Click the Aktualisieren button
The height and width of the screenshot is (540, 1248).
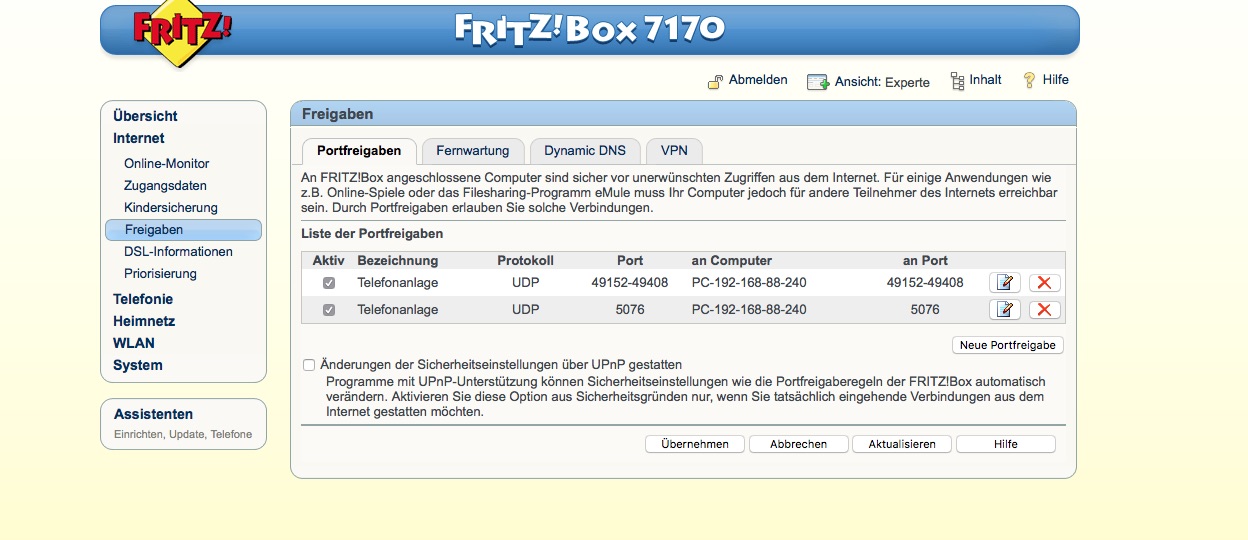tap(902, 444)
